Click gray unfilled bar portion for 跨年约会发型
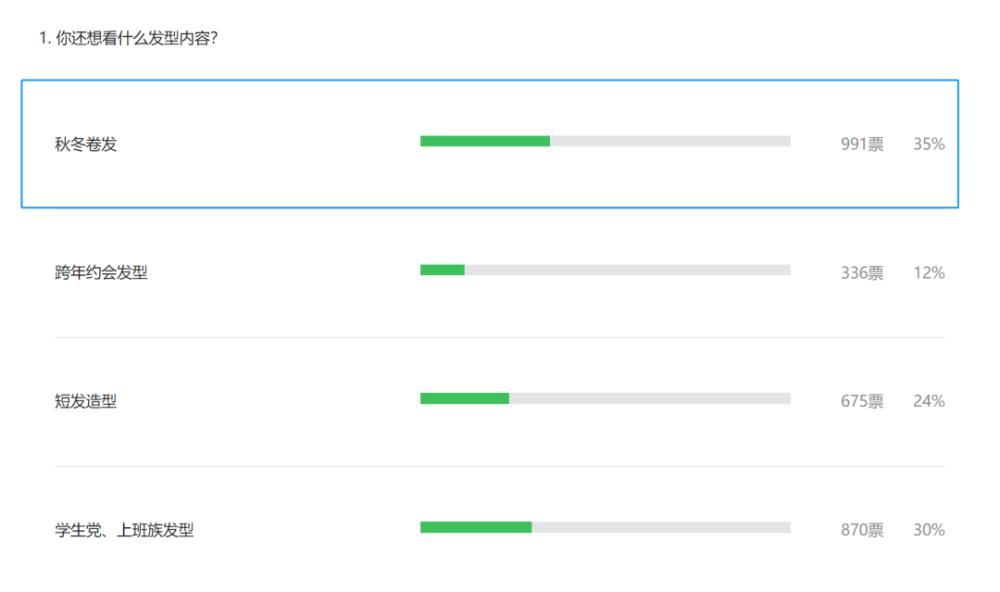 point(628,270)
